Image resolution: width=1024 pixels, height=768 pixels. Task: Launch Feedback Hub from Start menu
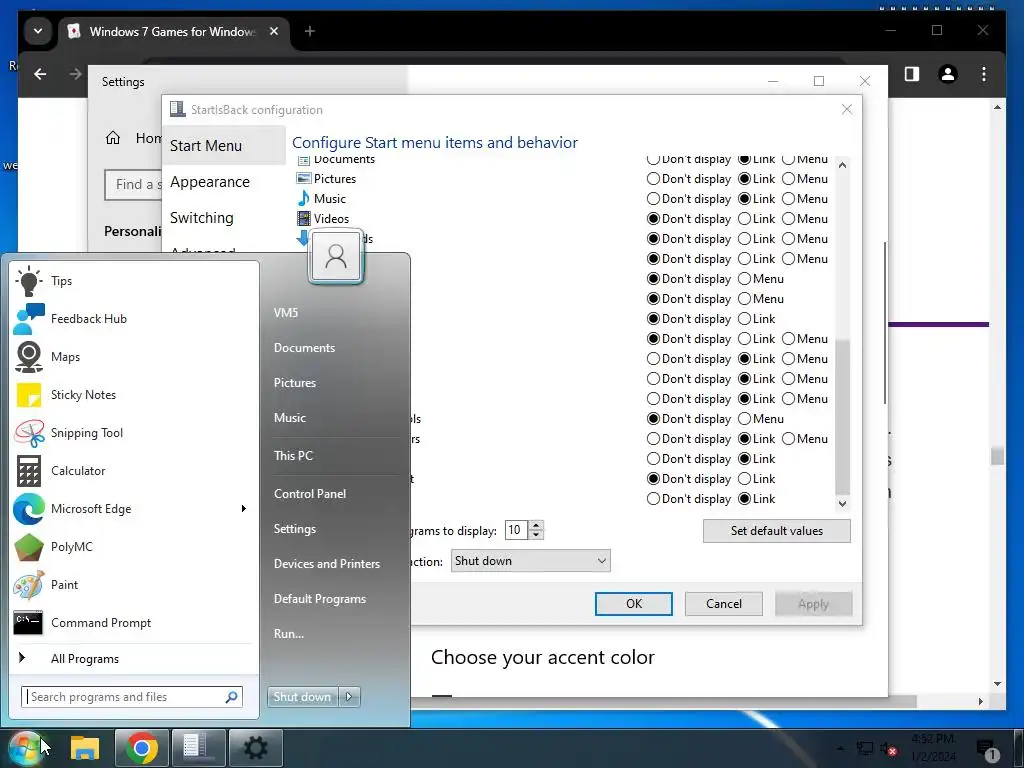[134, 319]
